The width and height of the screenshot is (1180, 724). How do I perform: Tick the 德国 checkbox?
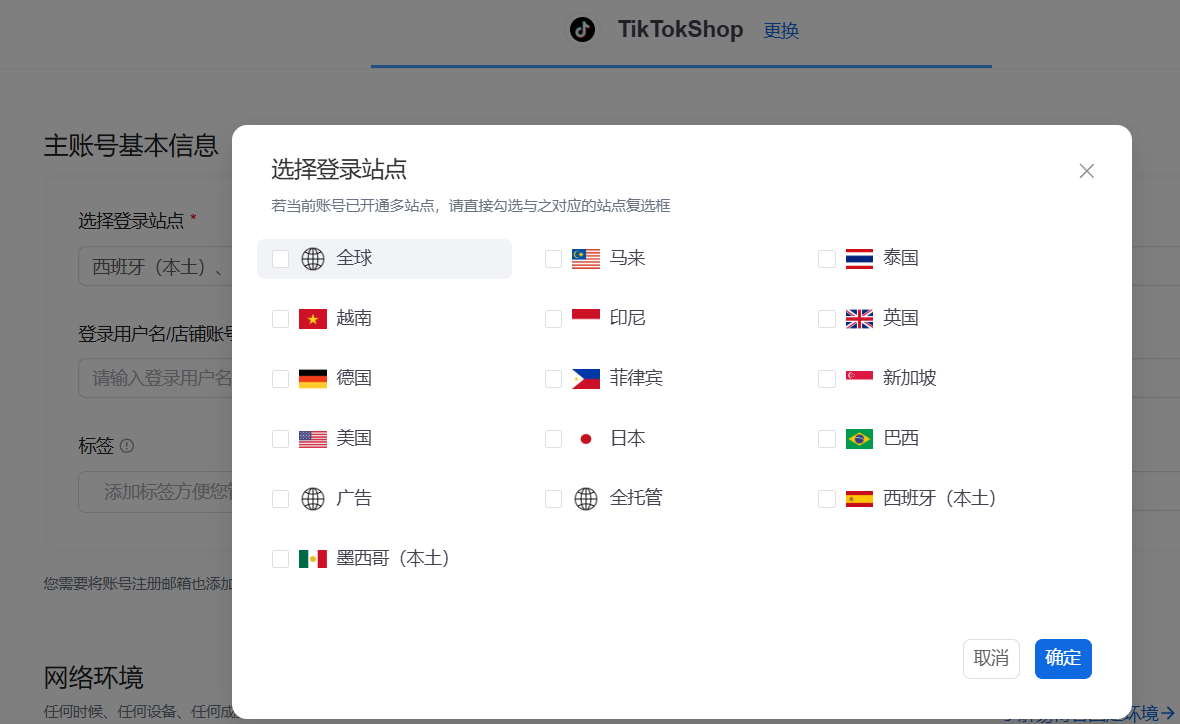280,379
